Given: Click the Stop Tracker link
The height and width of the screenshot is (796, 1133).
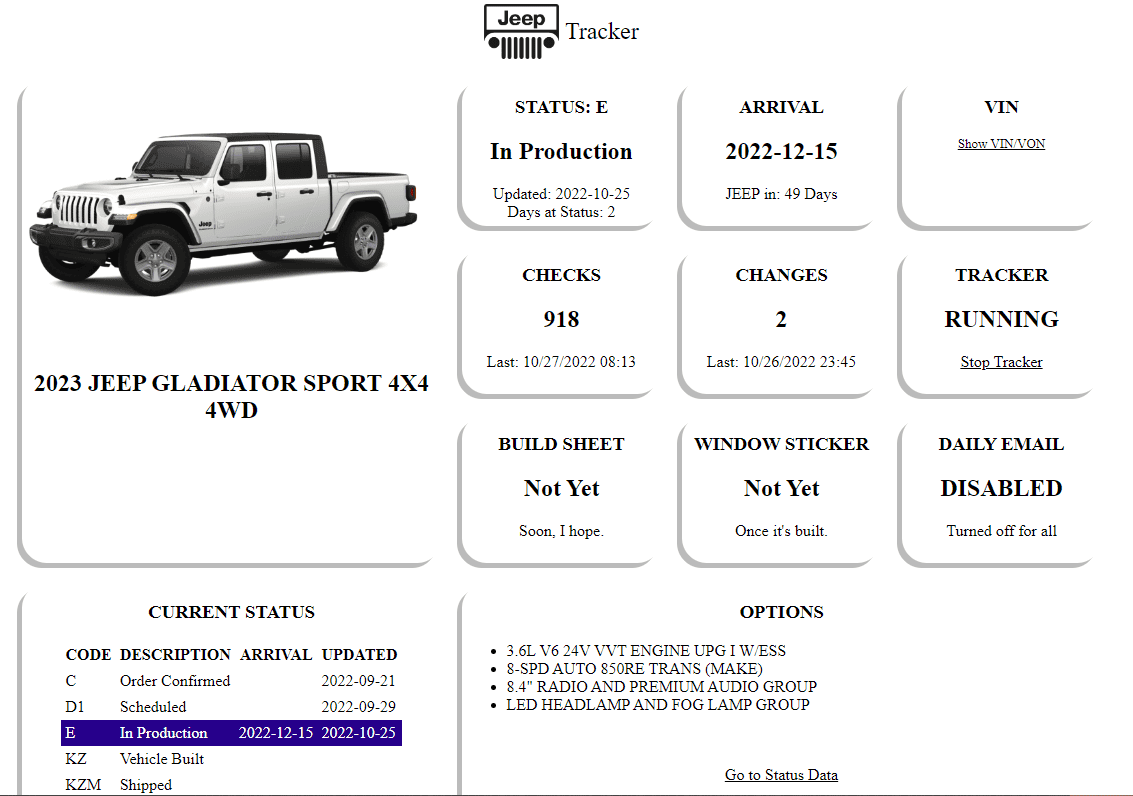Looking at the screenshot, I should (x=1001, y=362).
